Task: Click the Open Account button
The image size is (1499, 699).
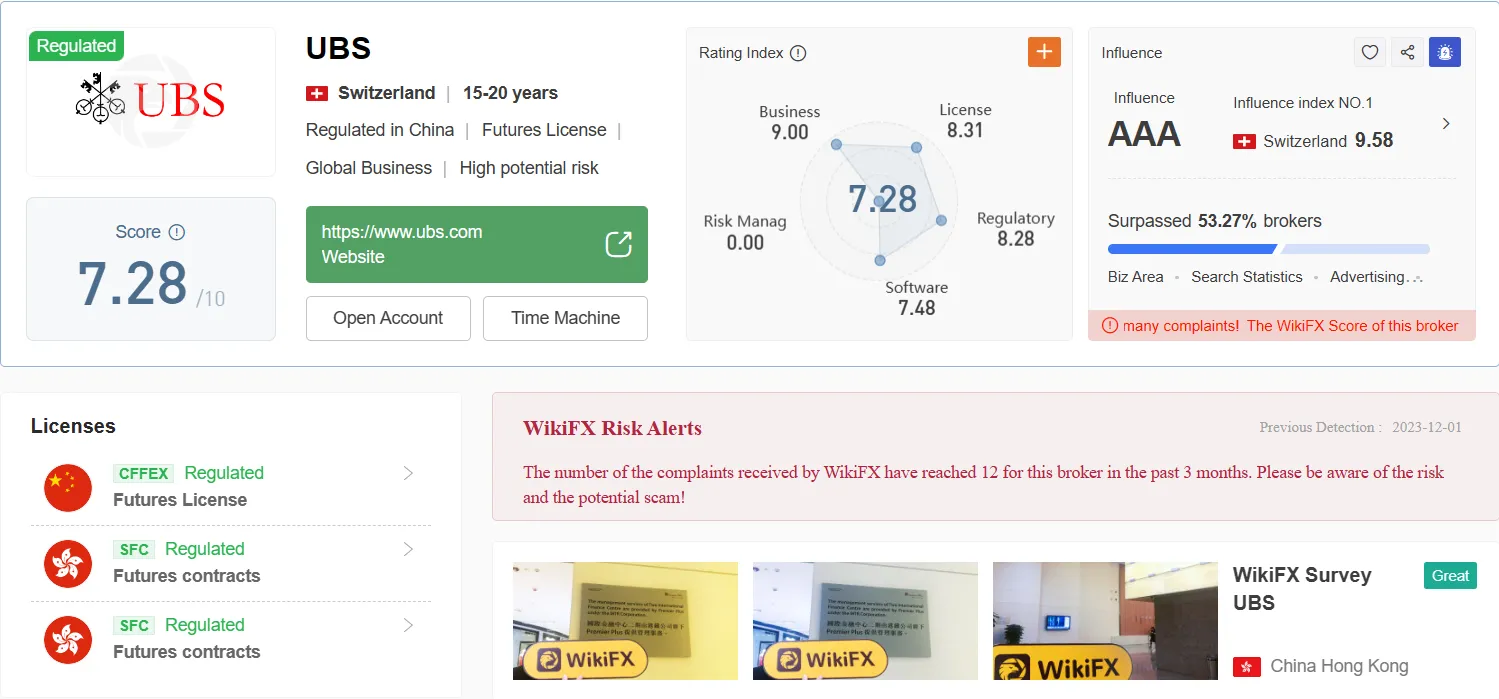Action: (x=388, y=318)
